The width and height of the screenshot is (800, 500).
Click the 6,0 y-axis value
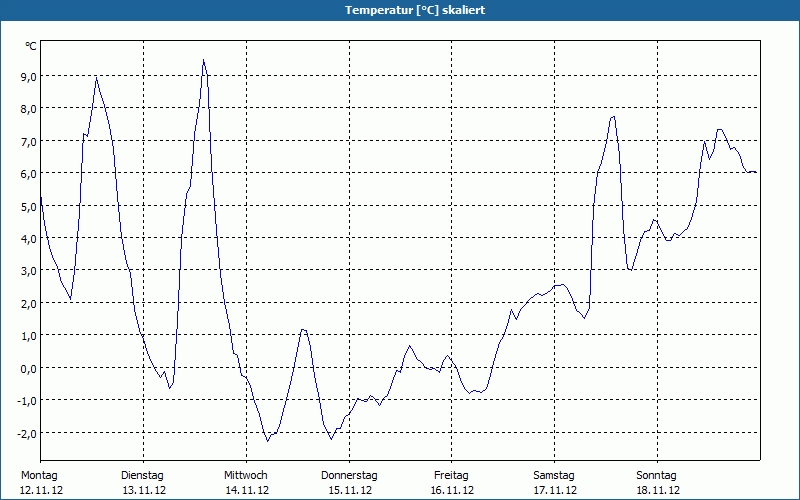[27, 174]
